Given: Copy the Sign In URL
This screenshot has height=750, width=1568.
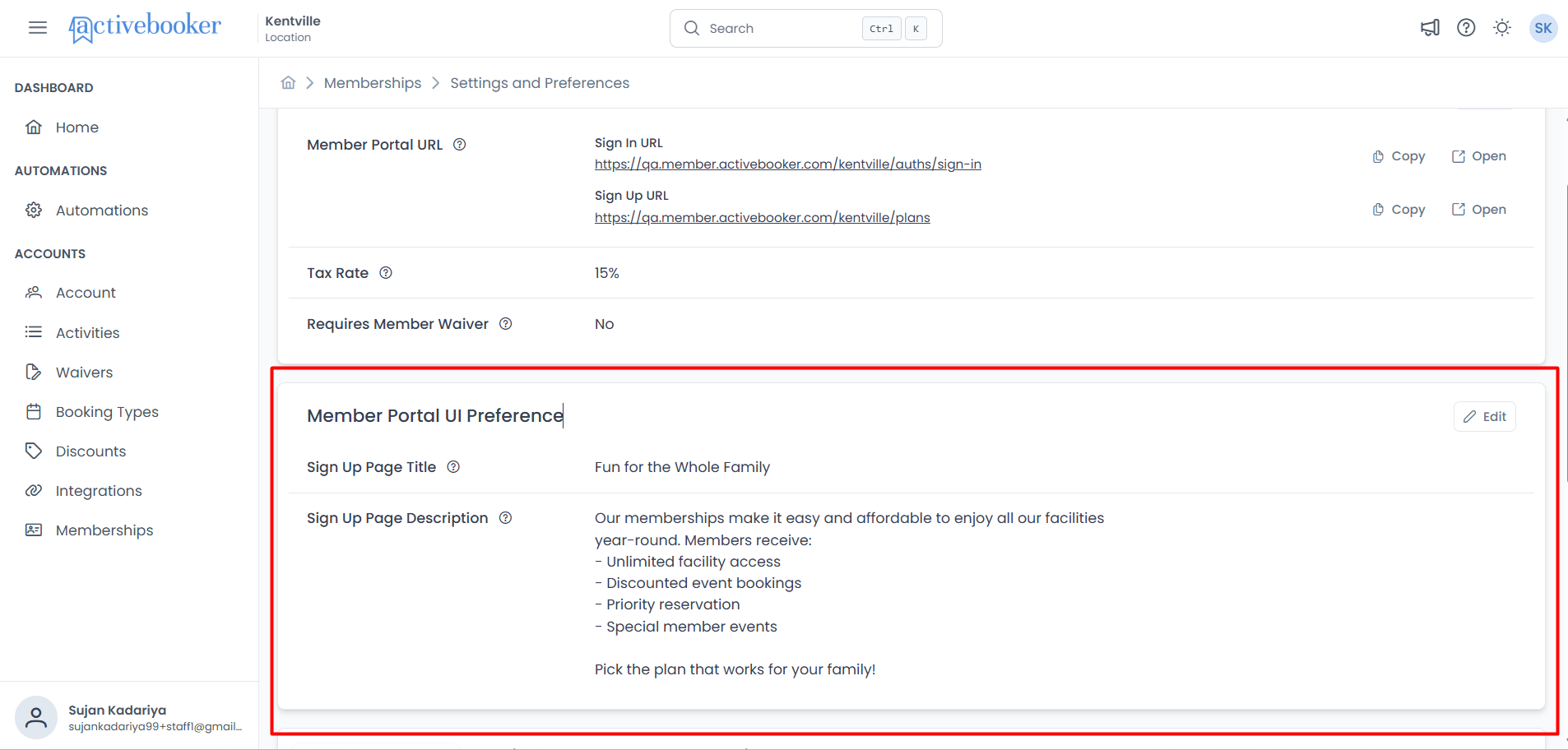Looking at the screenshot, I should (1399, 156).
